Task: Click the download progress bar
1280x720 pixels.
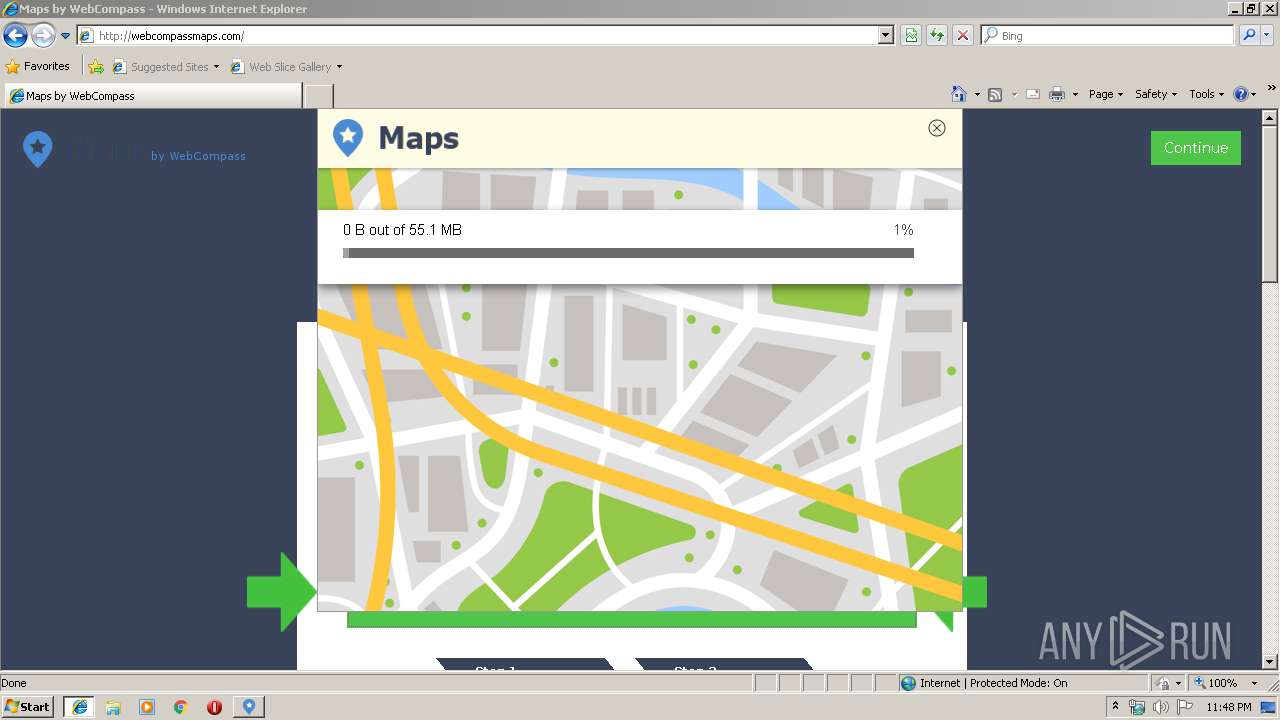Action: (628, 253)
